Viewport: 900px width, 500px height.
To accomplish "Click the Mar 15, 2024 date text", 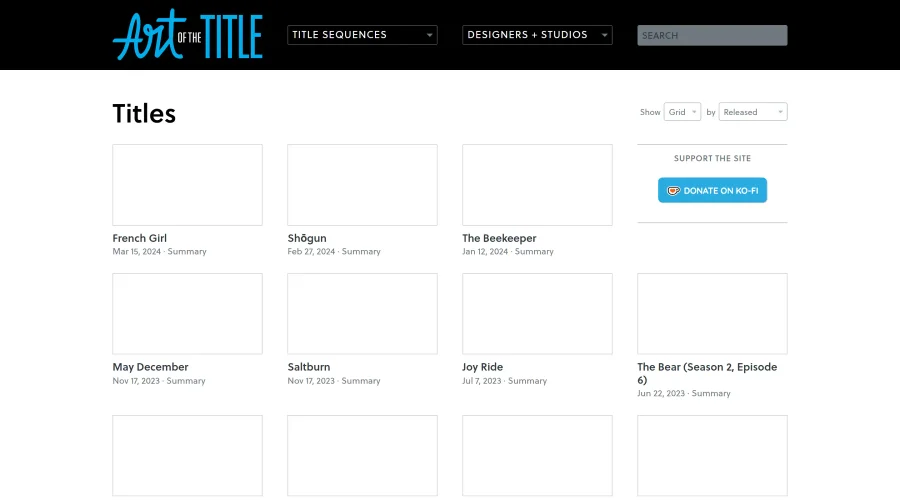I will [137, 251].
